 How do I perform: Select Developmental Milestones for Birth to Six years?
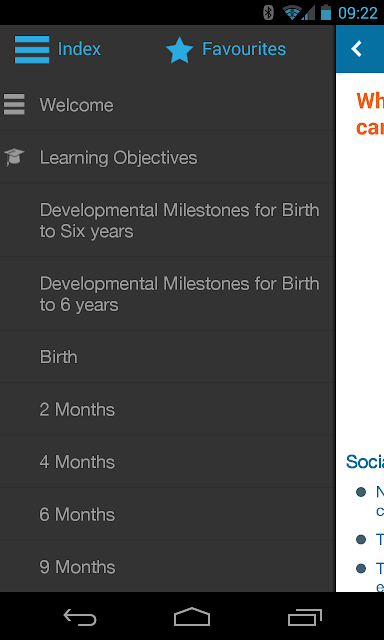click(167, 220)
